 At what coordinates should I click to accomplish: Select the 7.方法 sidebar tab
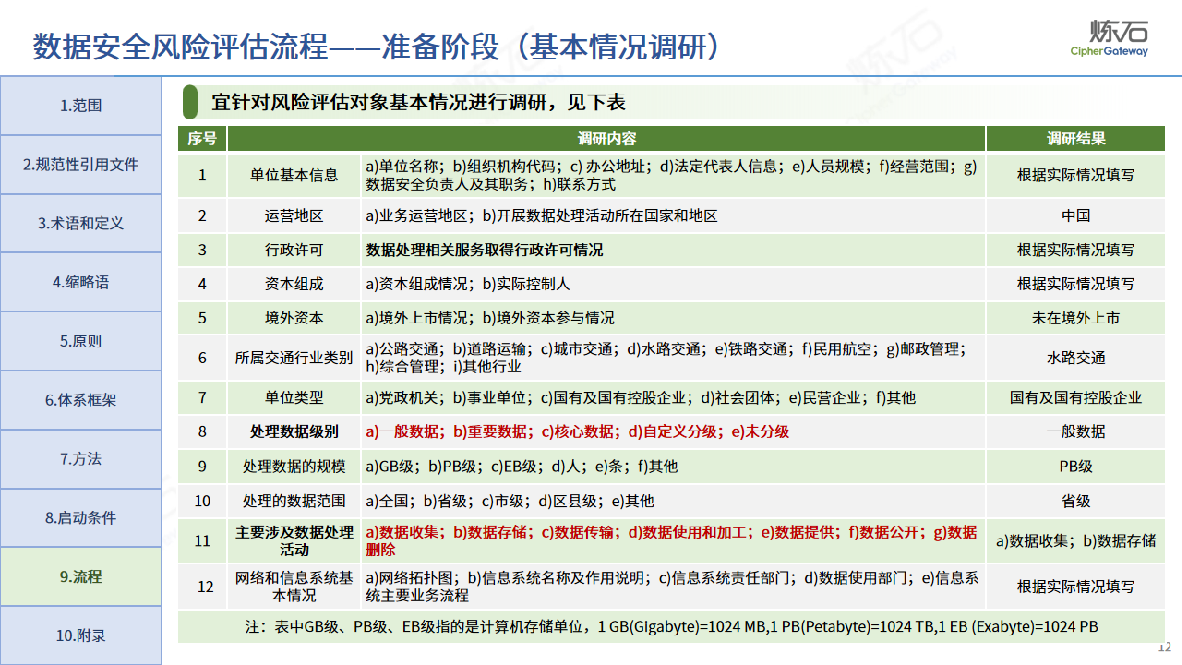click(x=81, y=459)
